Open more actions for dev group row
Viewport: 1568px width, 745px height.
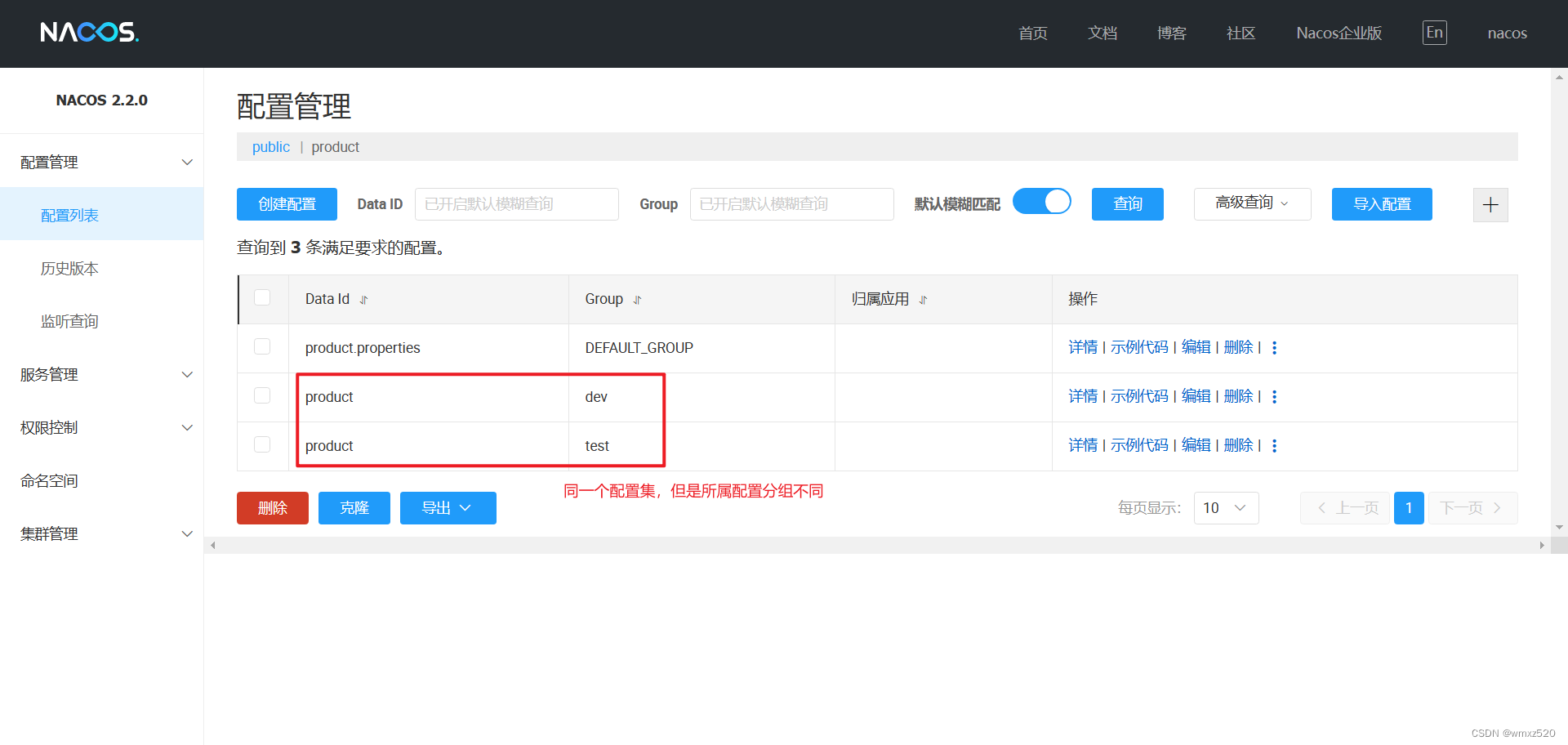(1274, 397)
